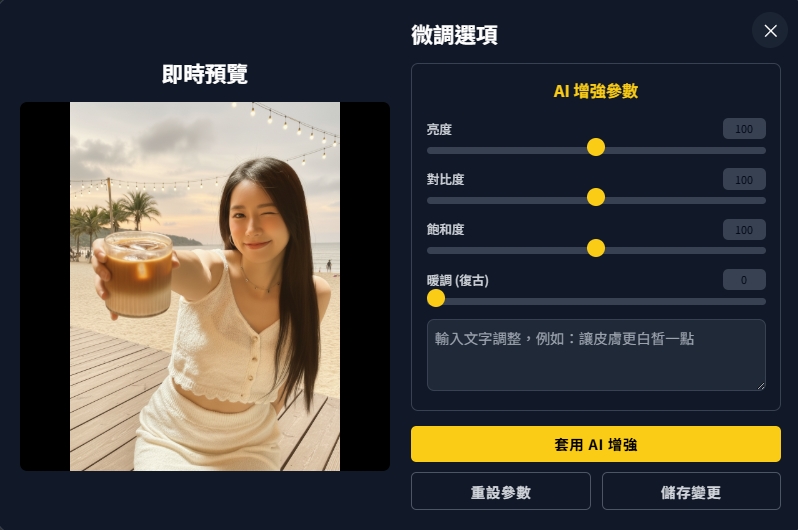Focus the 輸入文字調整 text area
Screen dimensions: 798x530
[x=596, y=355]
